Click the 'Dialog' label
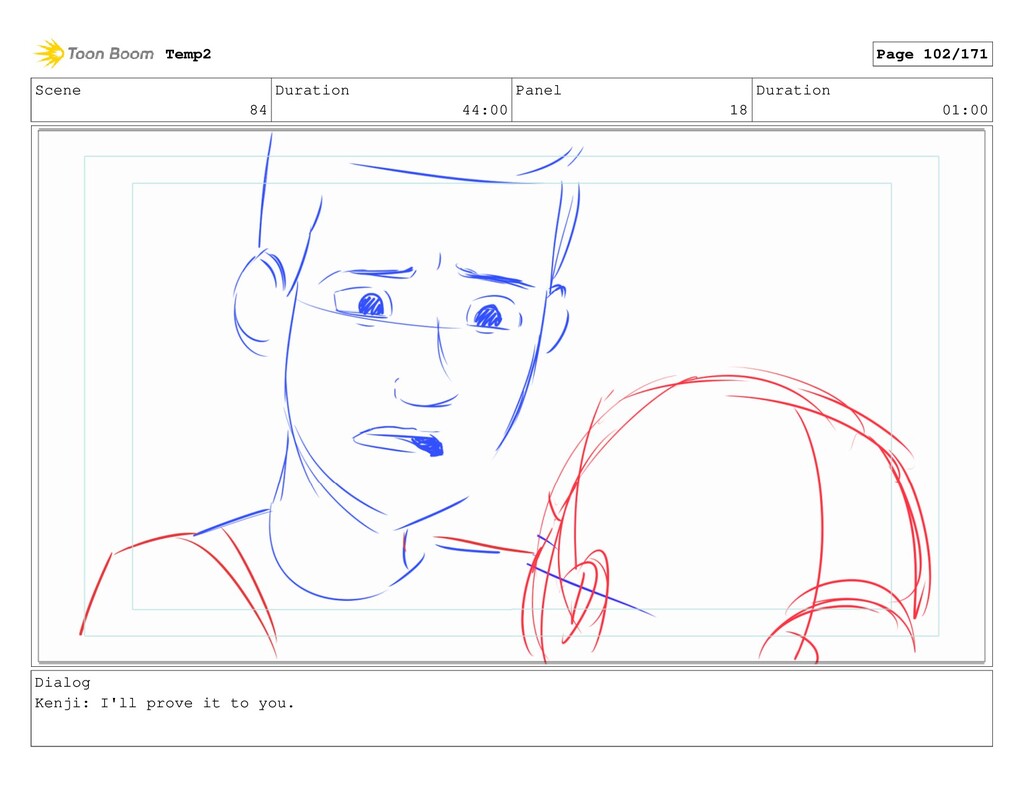The width and height of the screenshot is (1024, 793). [x=63, y=683]
